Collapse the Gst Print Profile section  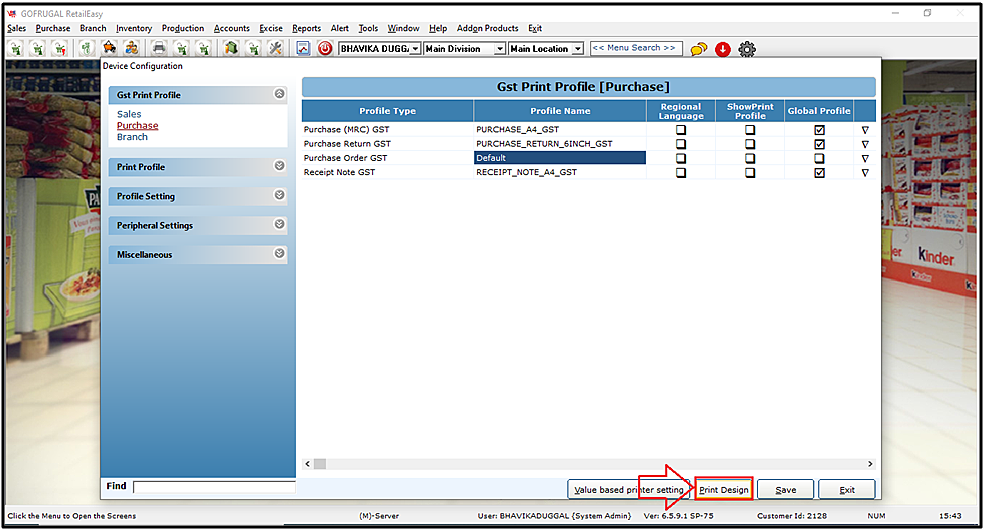pyautogui.click(x=279, y=94)
